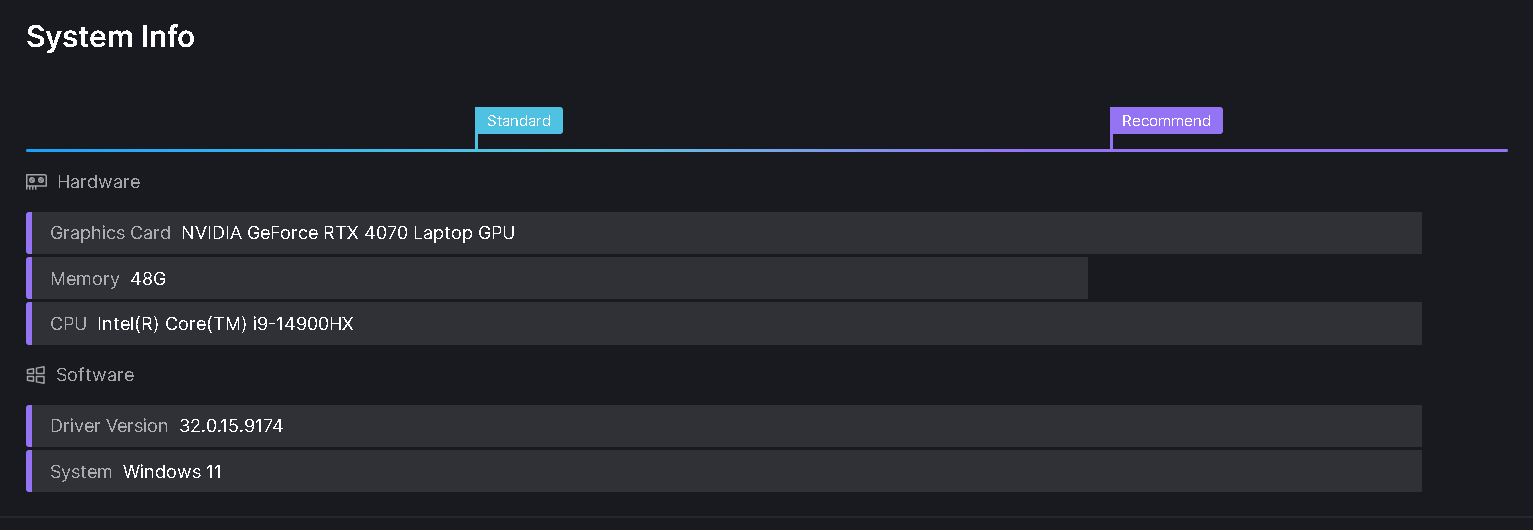1533x530 pixels.
Task: Click the Hardware section label
Action: click(x=98, y=182)
